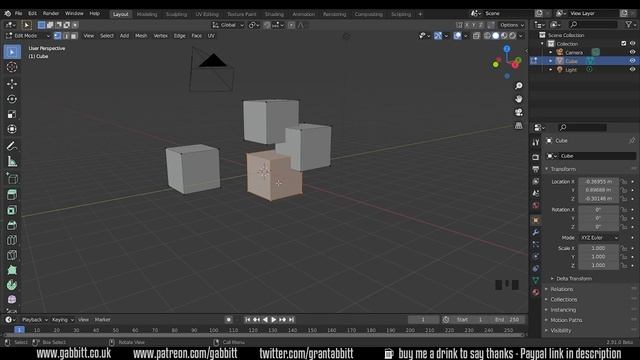The width and height of the screenshot is (640, 360).
Task: Select the Measure tool
Action: click(12, 162)
